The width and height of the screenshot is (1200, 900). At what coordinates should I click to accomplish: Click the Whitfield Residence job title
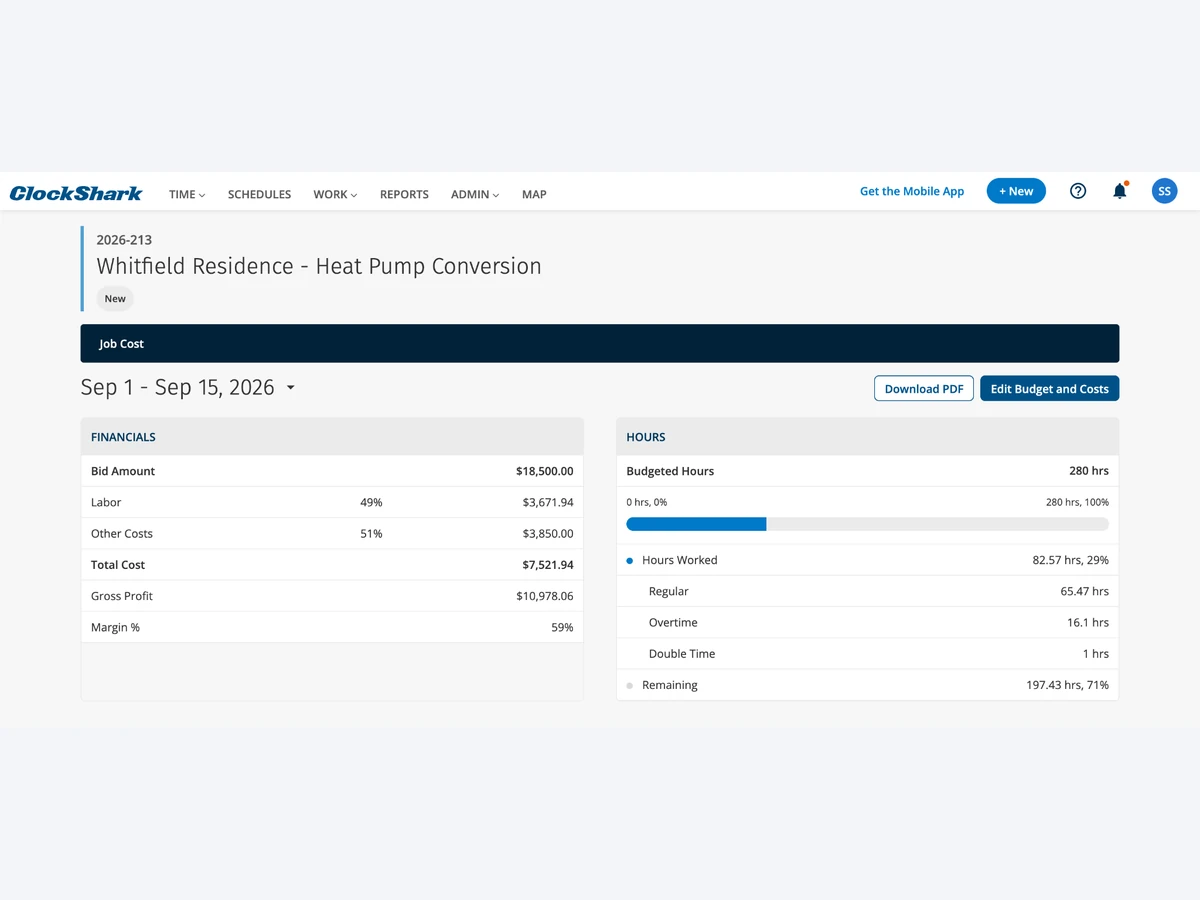point(319,266)
